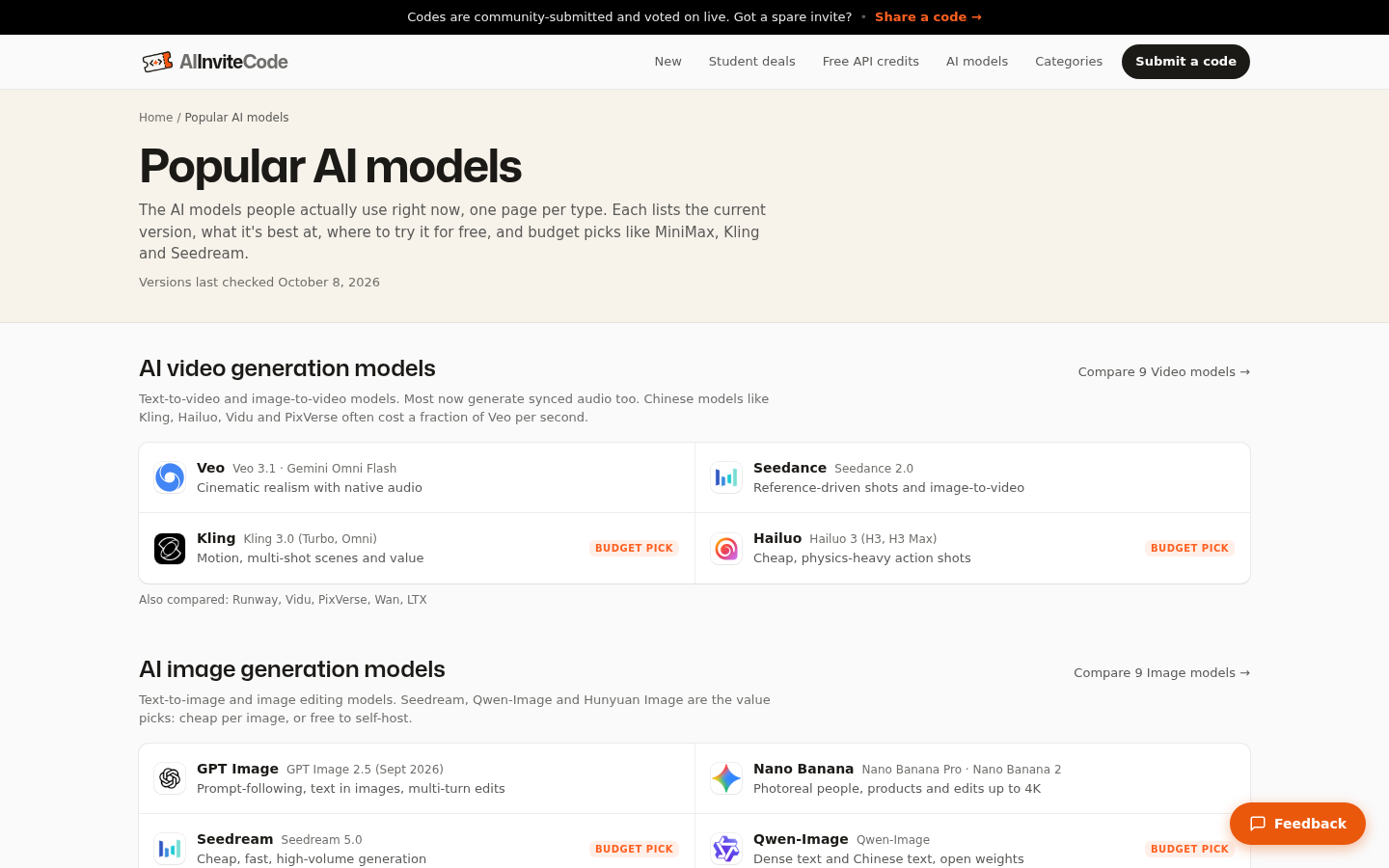Click the AIInviteCode ticket logo icon
Viewport: 1389px width, 868px height.
(157, 62)
